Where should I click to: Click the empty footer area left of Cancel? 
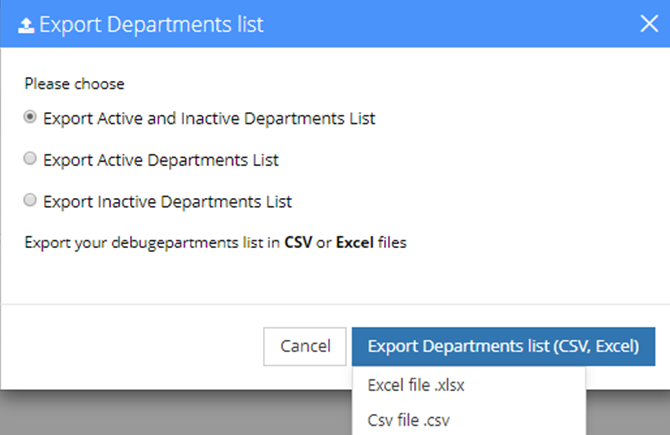click(130, 346)
